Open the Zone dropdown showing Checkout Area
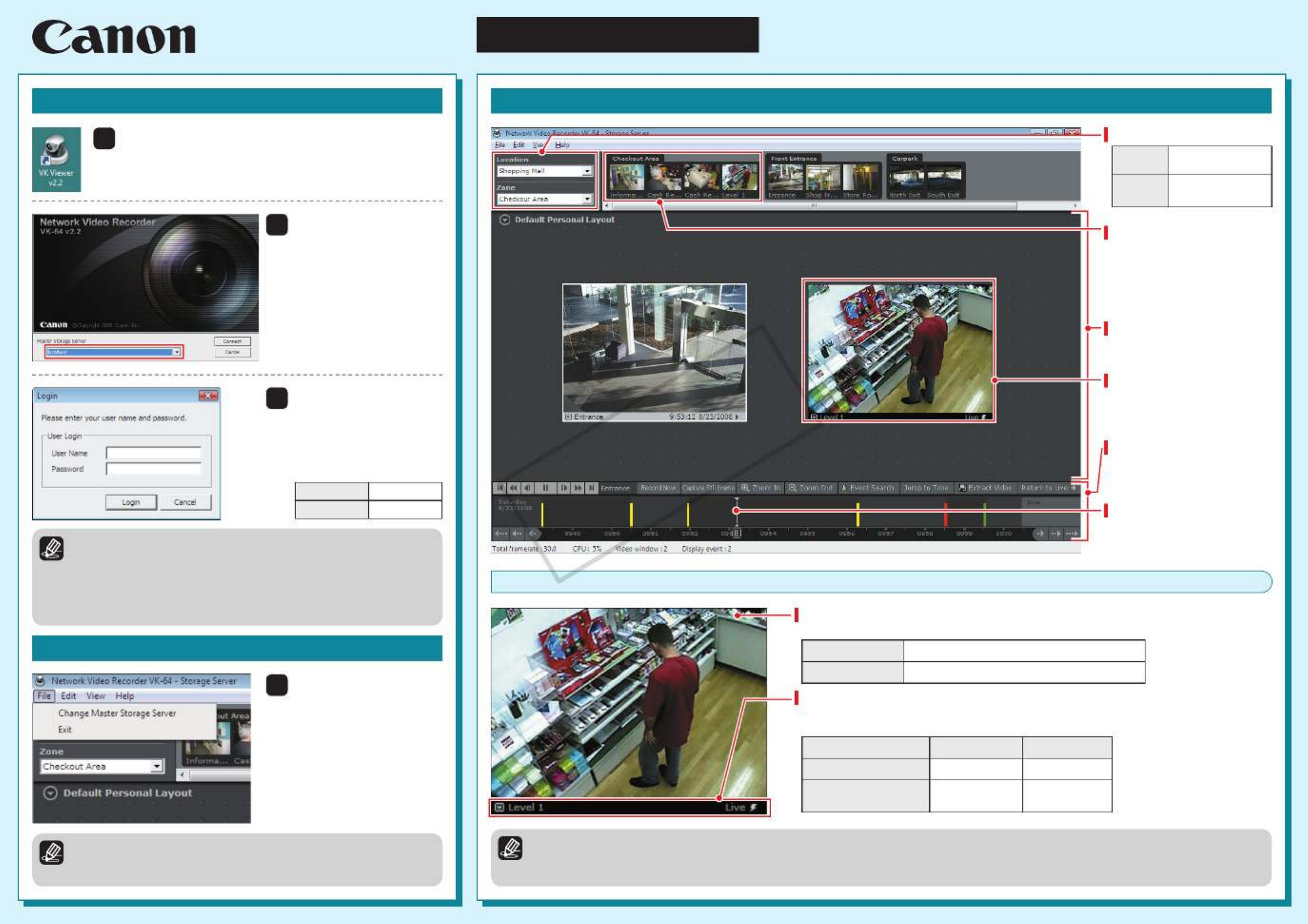 click(x=587, y=199)
